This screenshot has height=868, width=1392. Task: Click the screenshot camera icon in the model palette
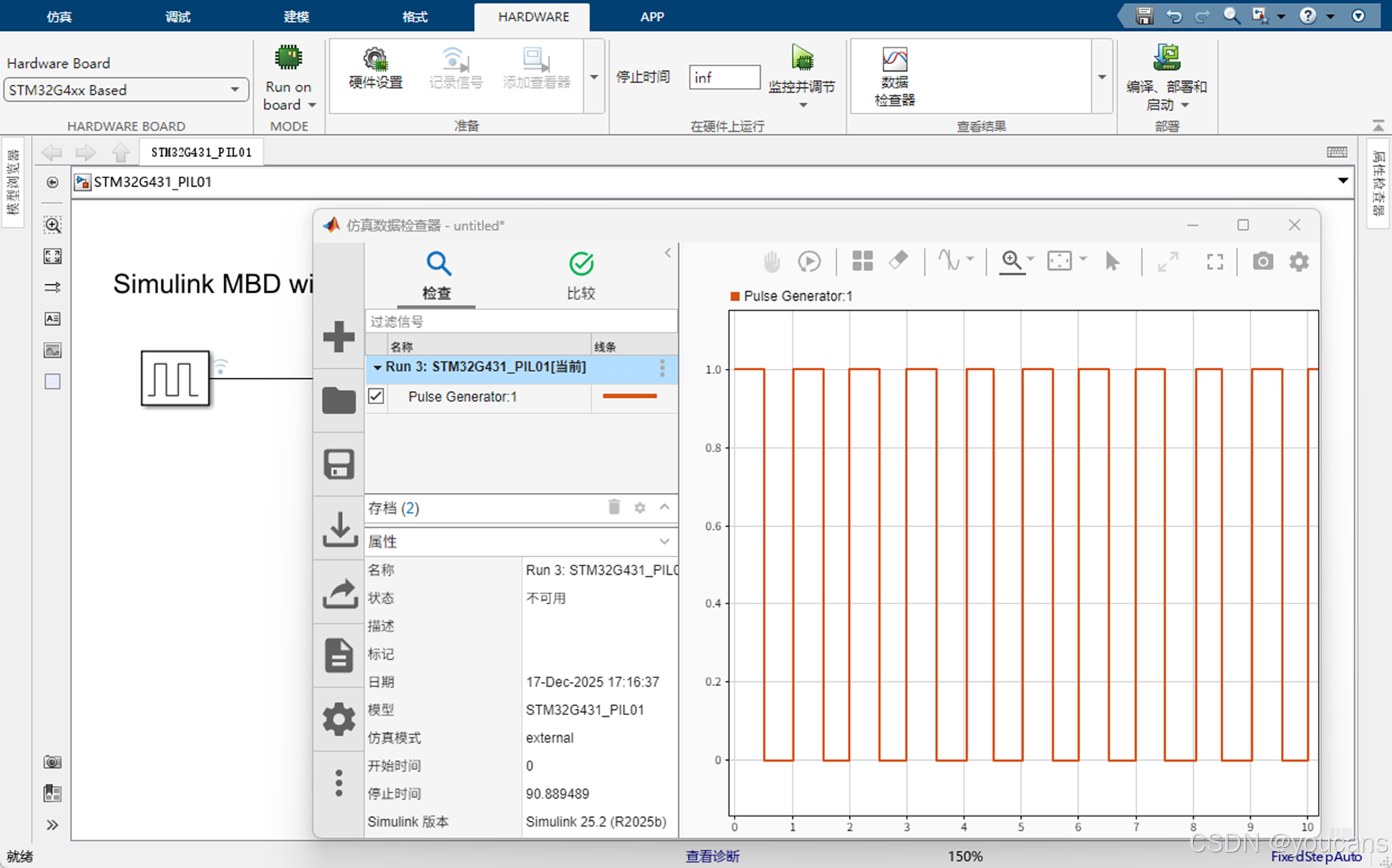tap(52, 762)
